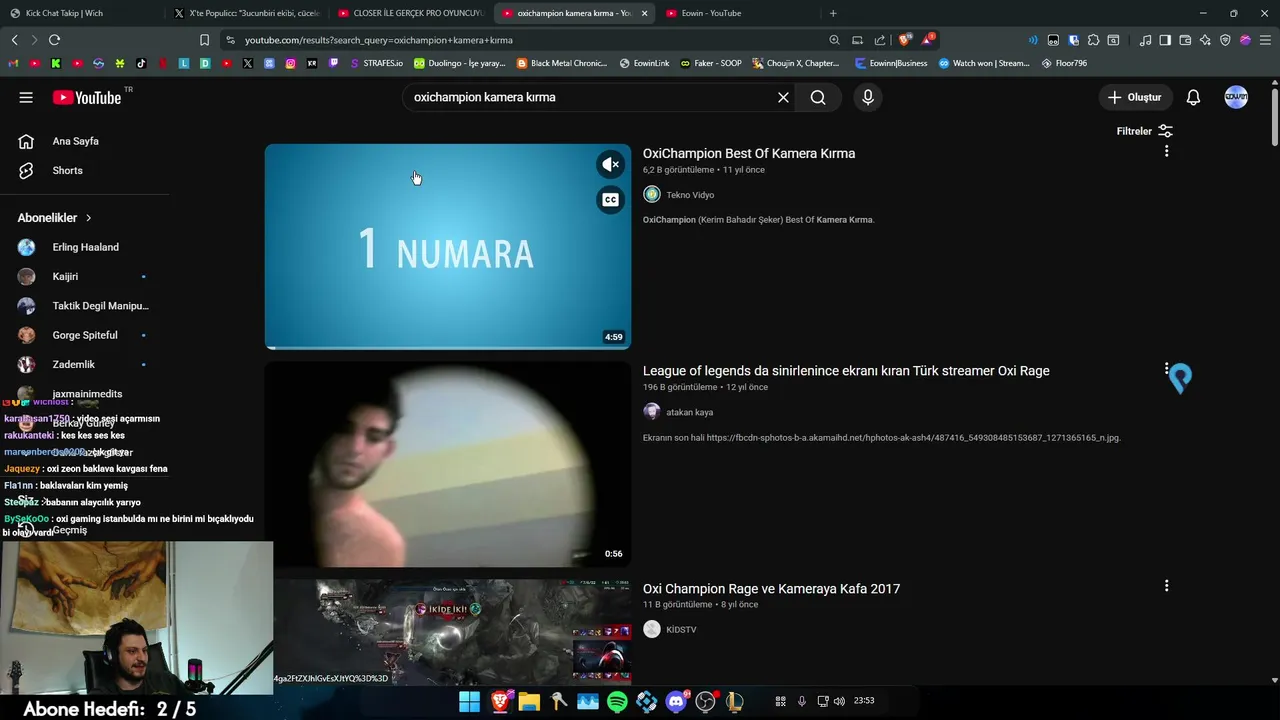The width and height of the screenshot is (1280, 720).
Task: Go back in browser history
Action: [14, 40]
